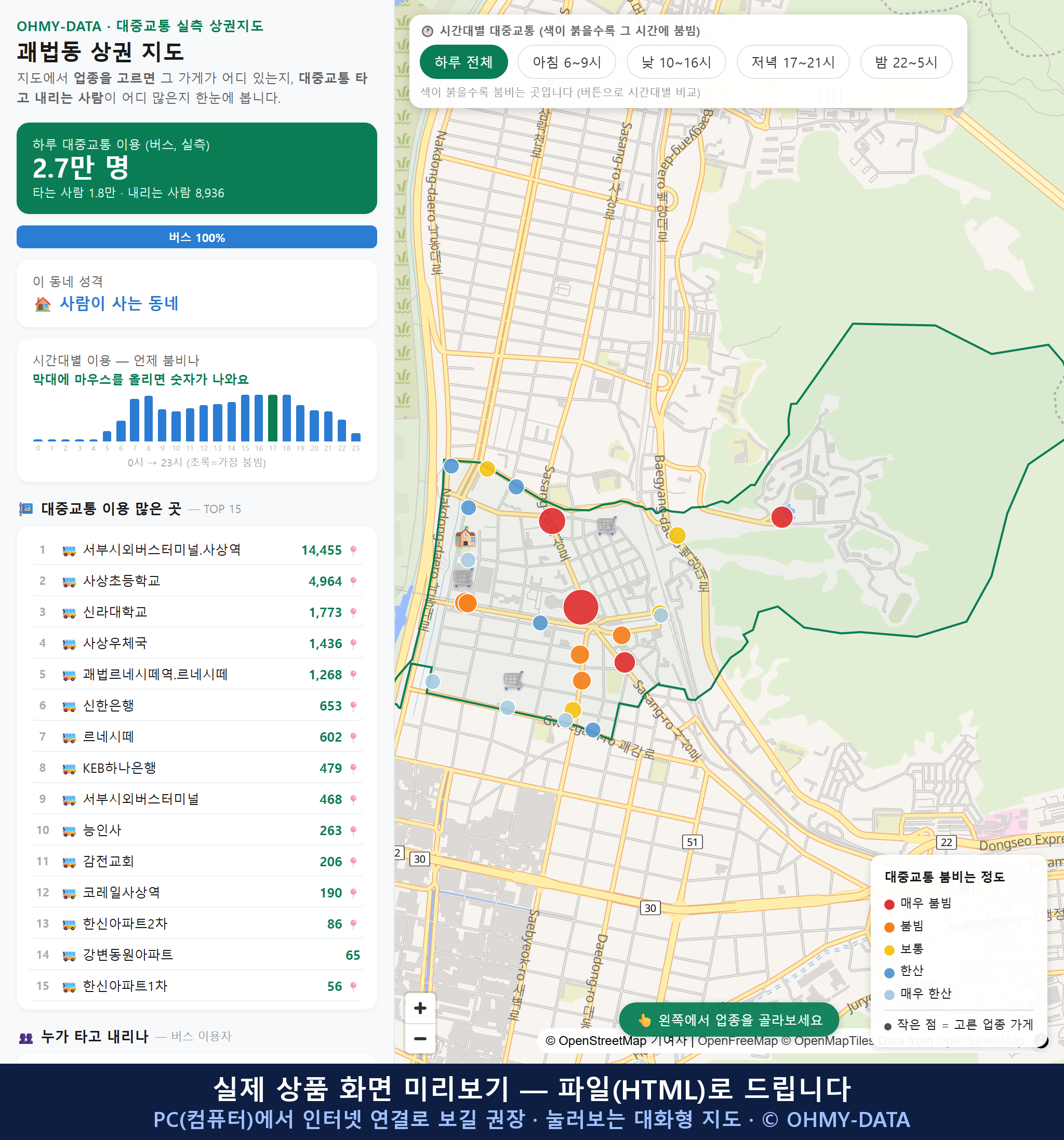Switch to 밤 22~5시 time filter
Screen dimensions: 1064x1140
click(906, 62)
